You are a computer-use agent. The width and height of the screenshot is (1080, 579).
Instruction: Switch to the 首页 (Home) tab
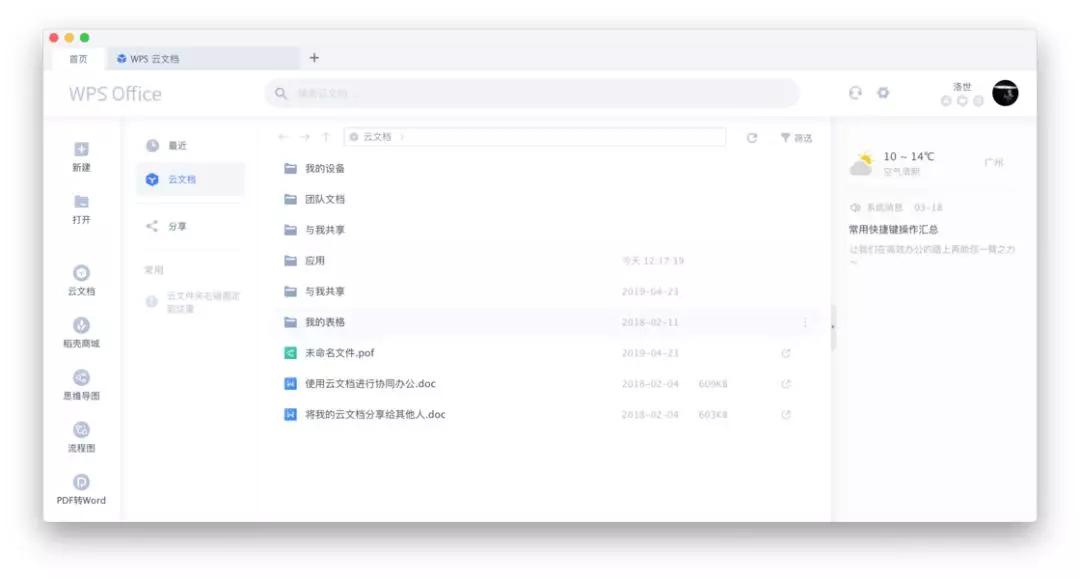click(80, 58)
